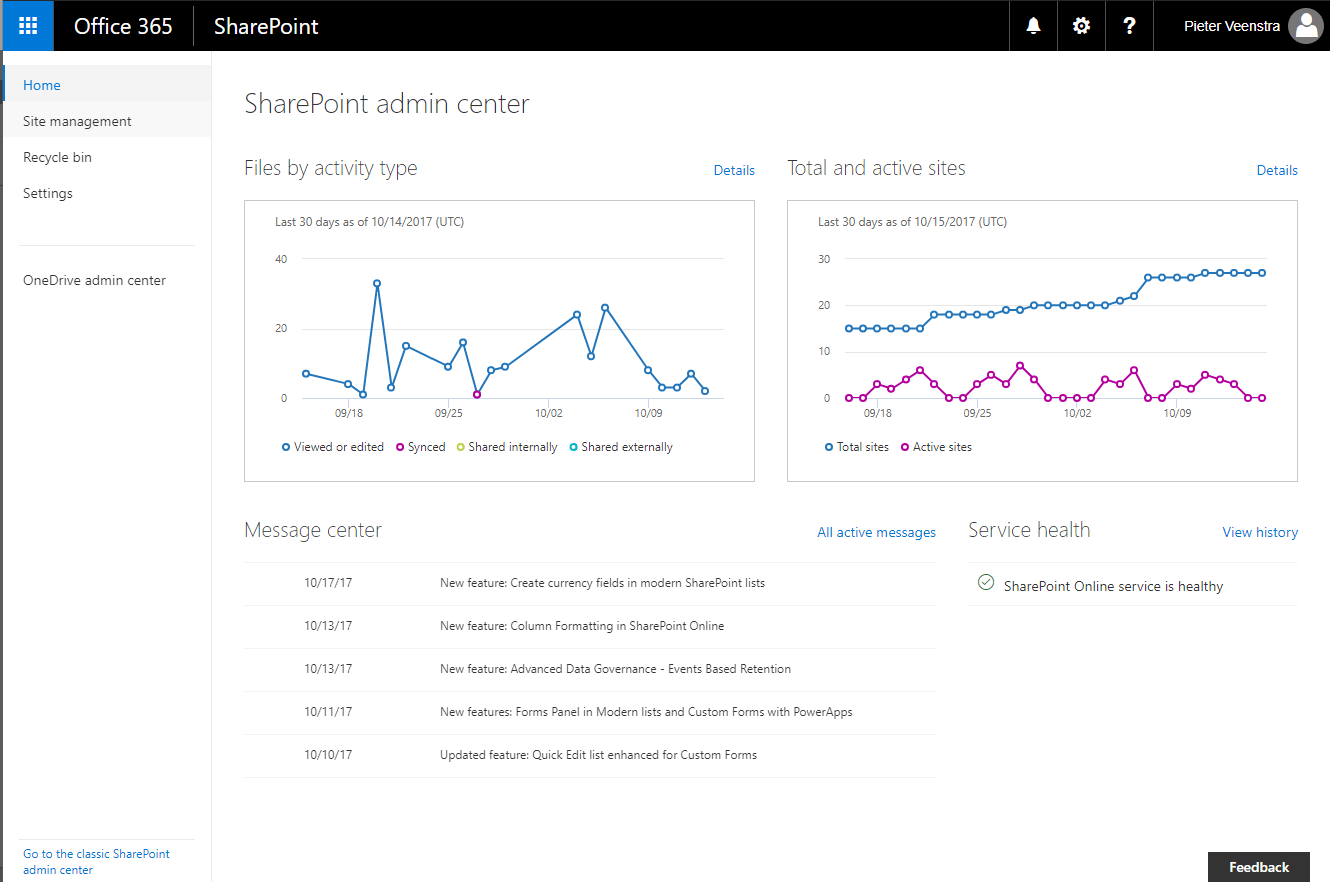1330x882 pixels.
Task: Open Advanced Data Governance message
Action: 615,668
